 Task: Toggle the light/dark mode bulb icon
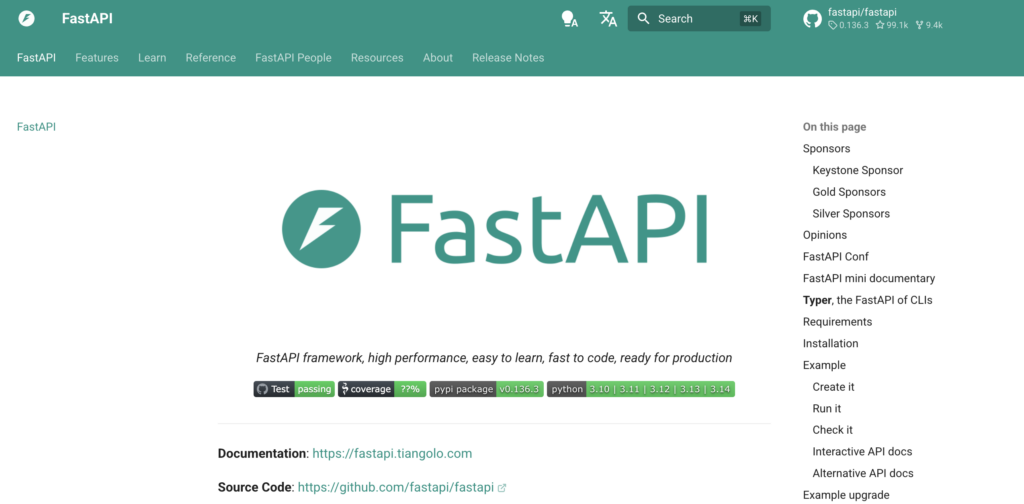pyautogui.click(x=569, y=19)
